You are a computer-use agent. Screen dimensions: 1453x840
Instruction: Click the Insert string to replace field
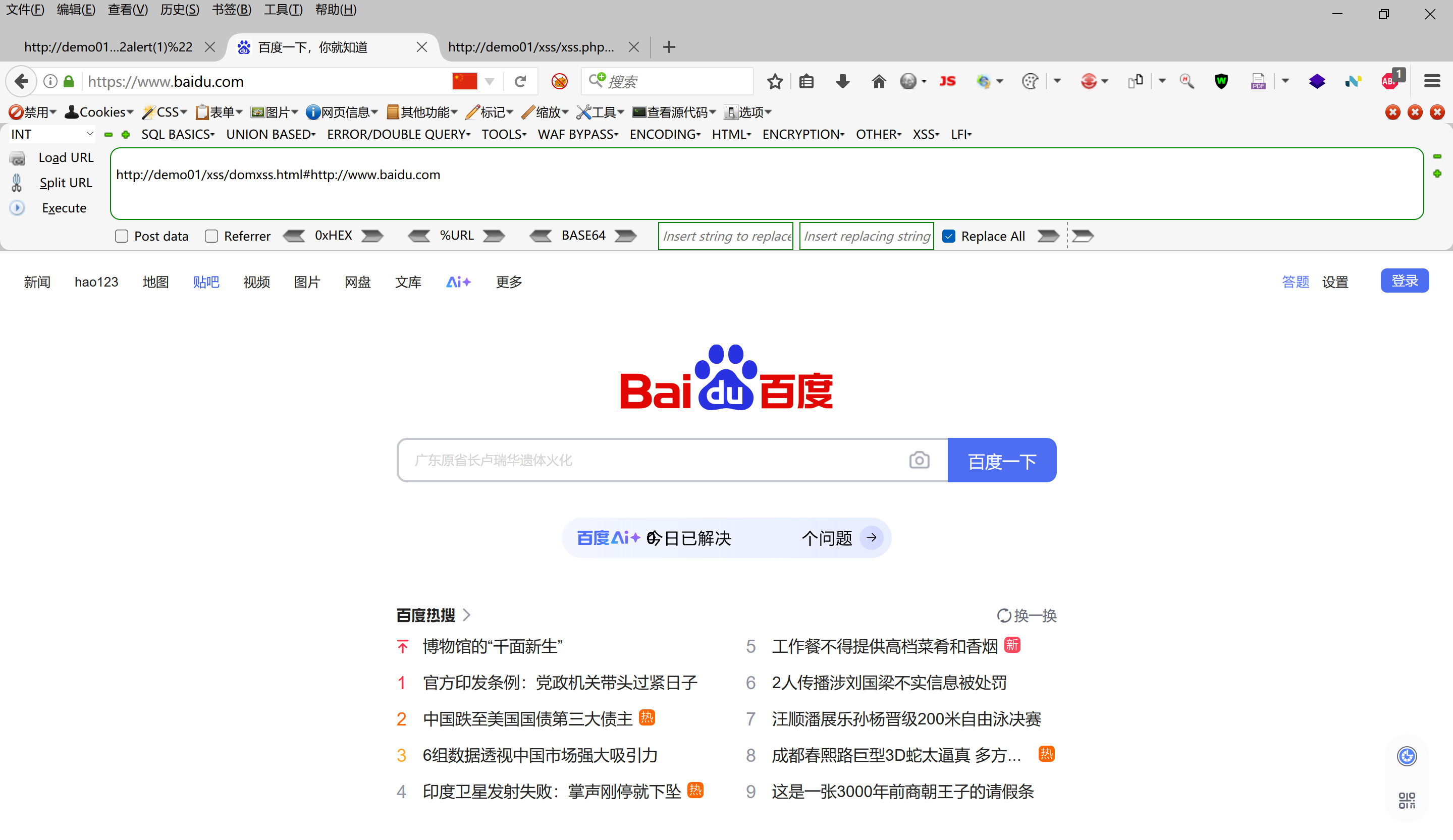[x=725, y=236]
